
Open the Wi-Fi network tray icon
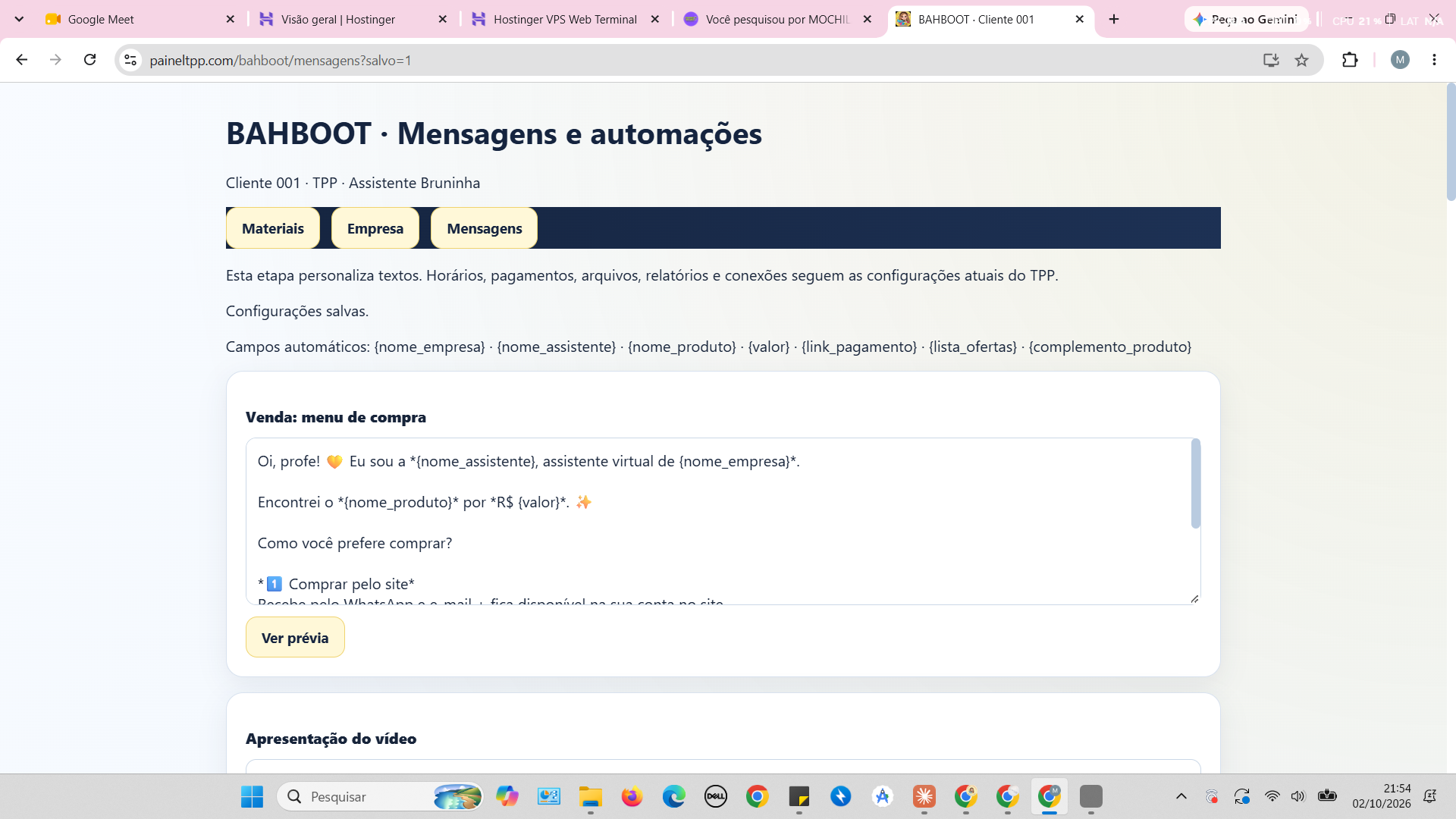1272,796
